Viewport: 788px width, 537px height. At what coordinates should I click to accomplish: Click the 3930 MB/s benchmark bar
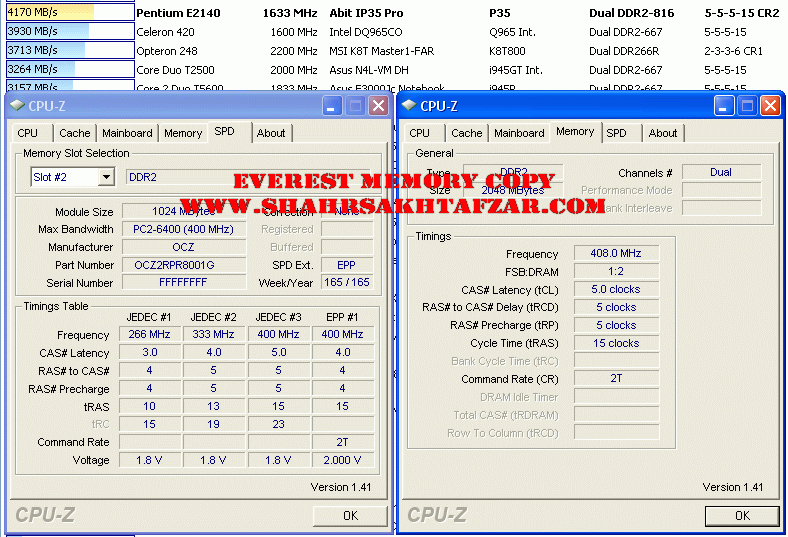[x=70, y=31]
